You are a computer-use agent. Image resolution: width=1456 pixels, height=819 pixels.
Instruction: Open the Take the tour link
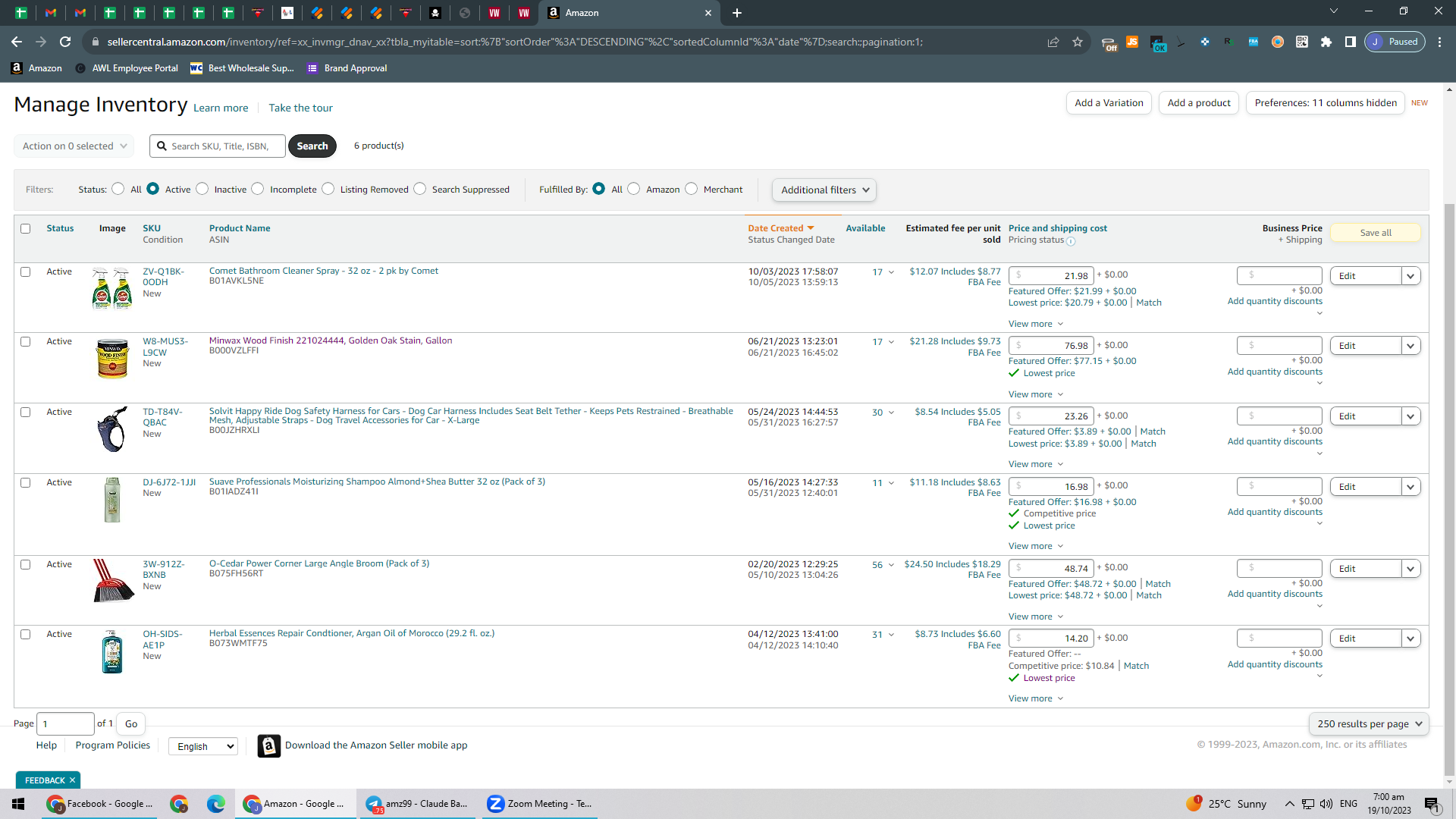[300, 108]
